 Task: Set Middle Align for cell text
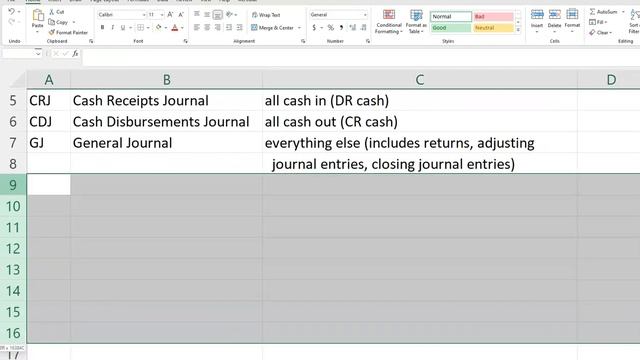click(207, 15)
